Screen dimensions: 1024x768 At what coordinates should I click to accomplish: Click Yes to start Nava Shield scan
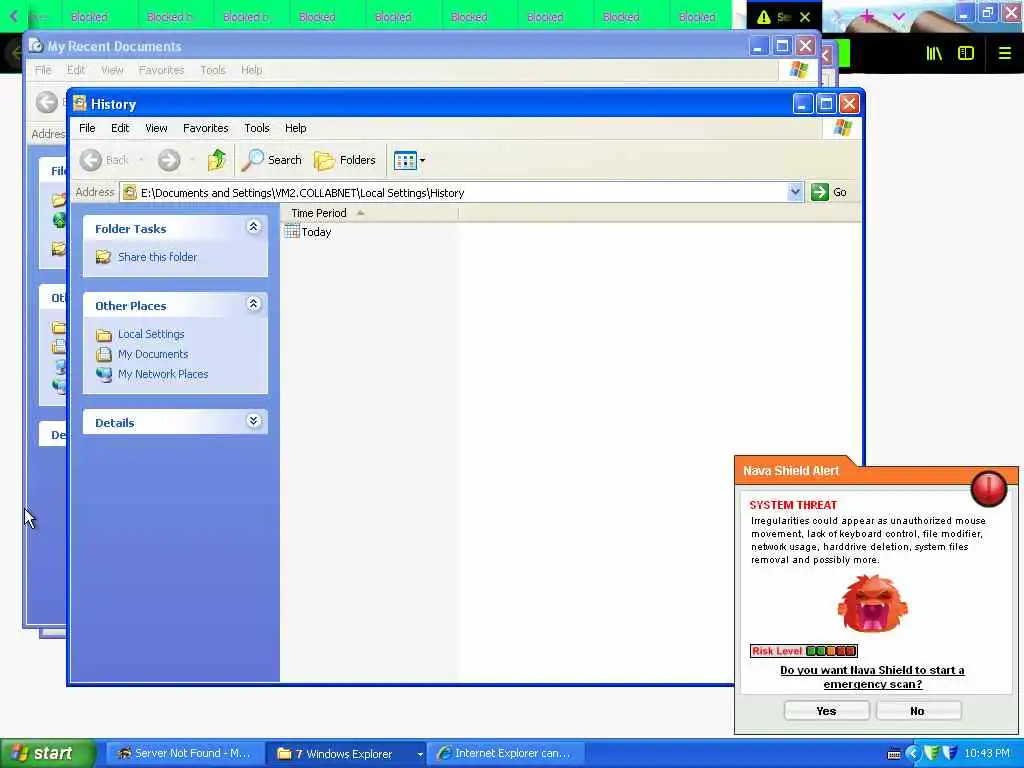click(826, 711)
